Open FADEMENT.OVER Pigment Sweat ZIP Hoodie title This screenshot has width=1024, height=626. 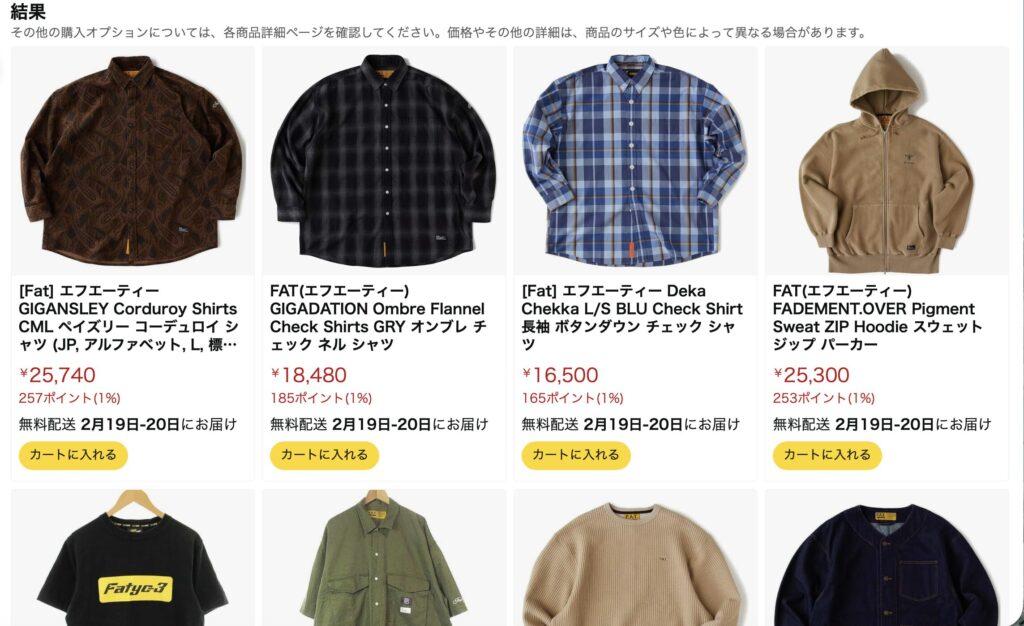click(x=877, y=318)
